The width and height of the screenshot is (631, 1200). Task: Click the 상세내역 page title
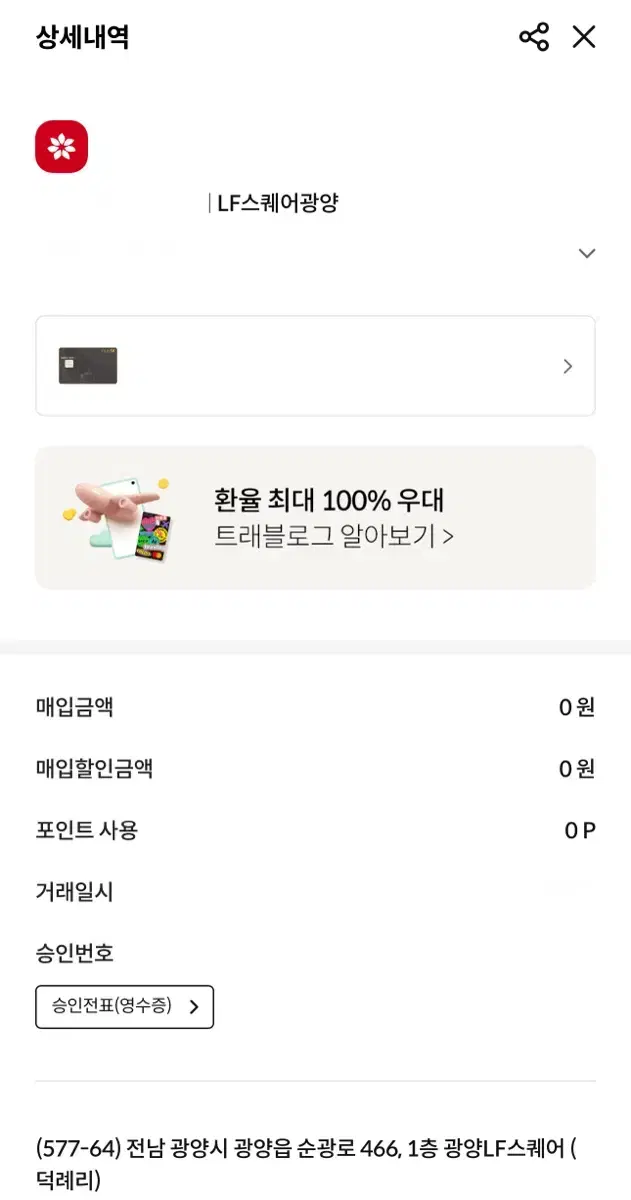(82, 38)
